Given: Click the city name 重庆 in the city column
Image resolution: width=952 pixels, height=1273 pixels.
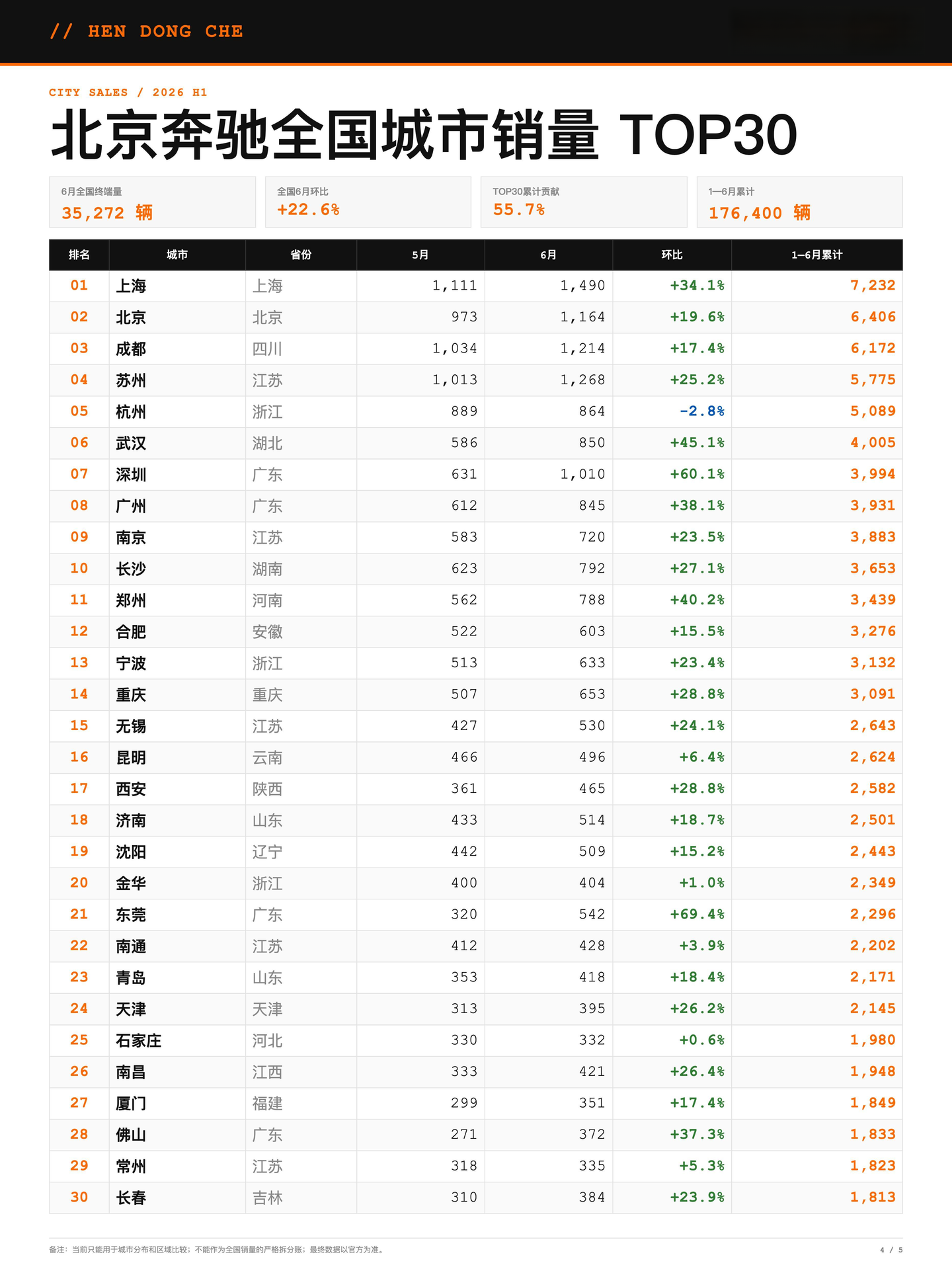Looking at the screenshot, I should pos(131,694).
